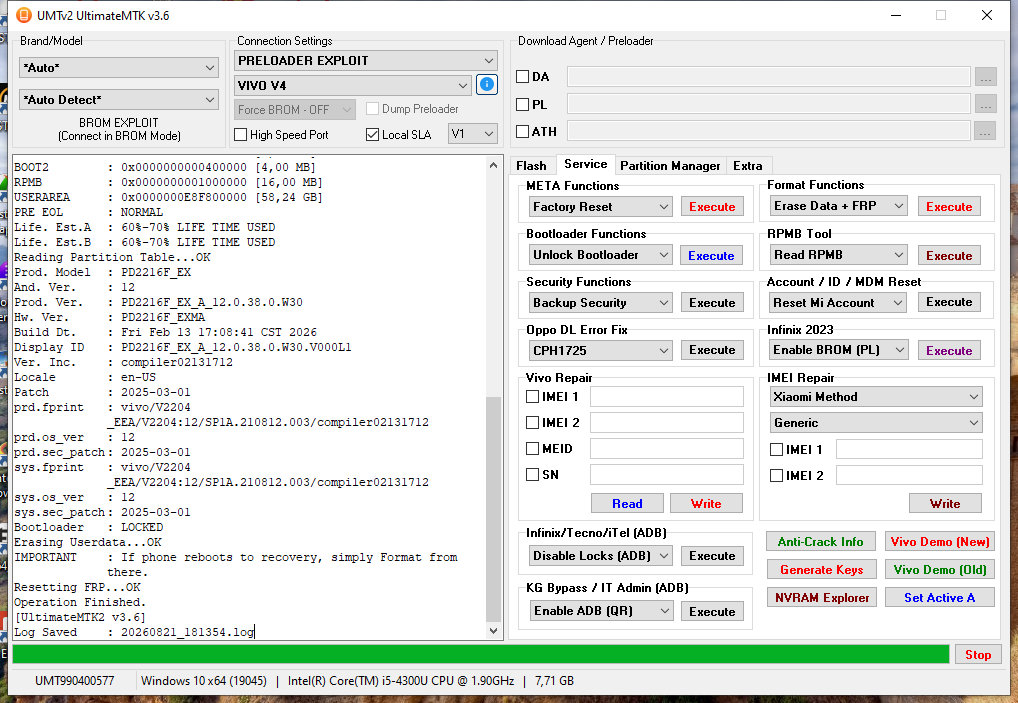Execute the Format Functions action
Viewport: 1018px width, 703px height.
(949, 207)
